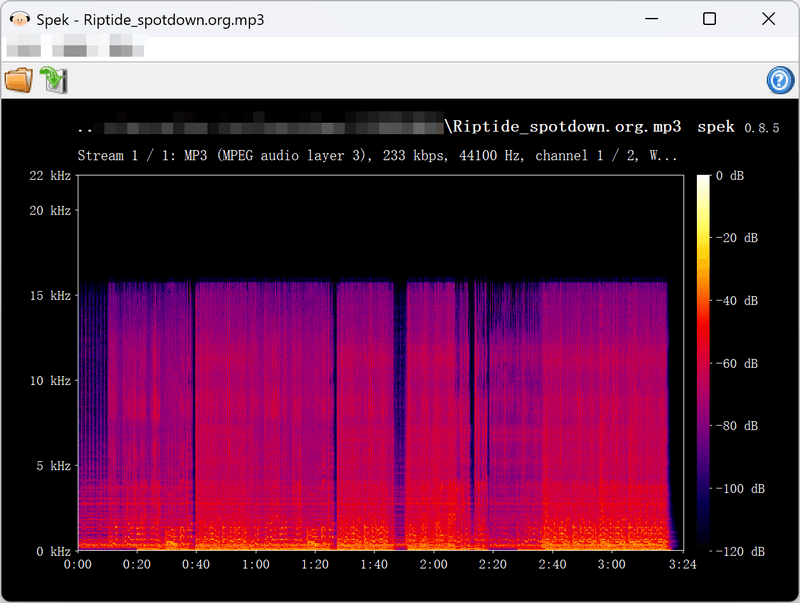Open the Help question mark icon
Screen dimensions: 800x603
click(x=780, y=81)
